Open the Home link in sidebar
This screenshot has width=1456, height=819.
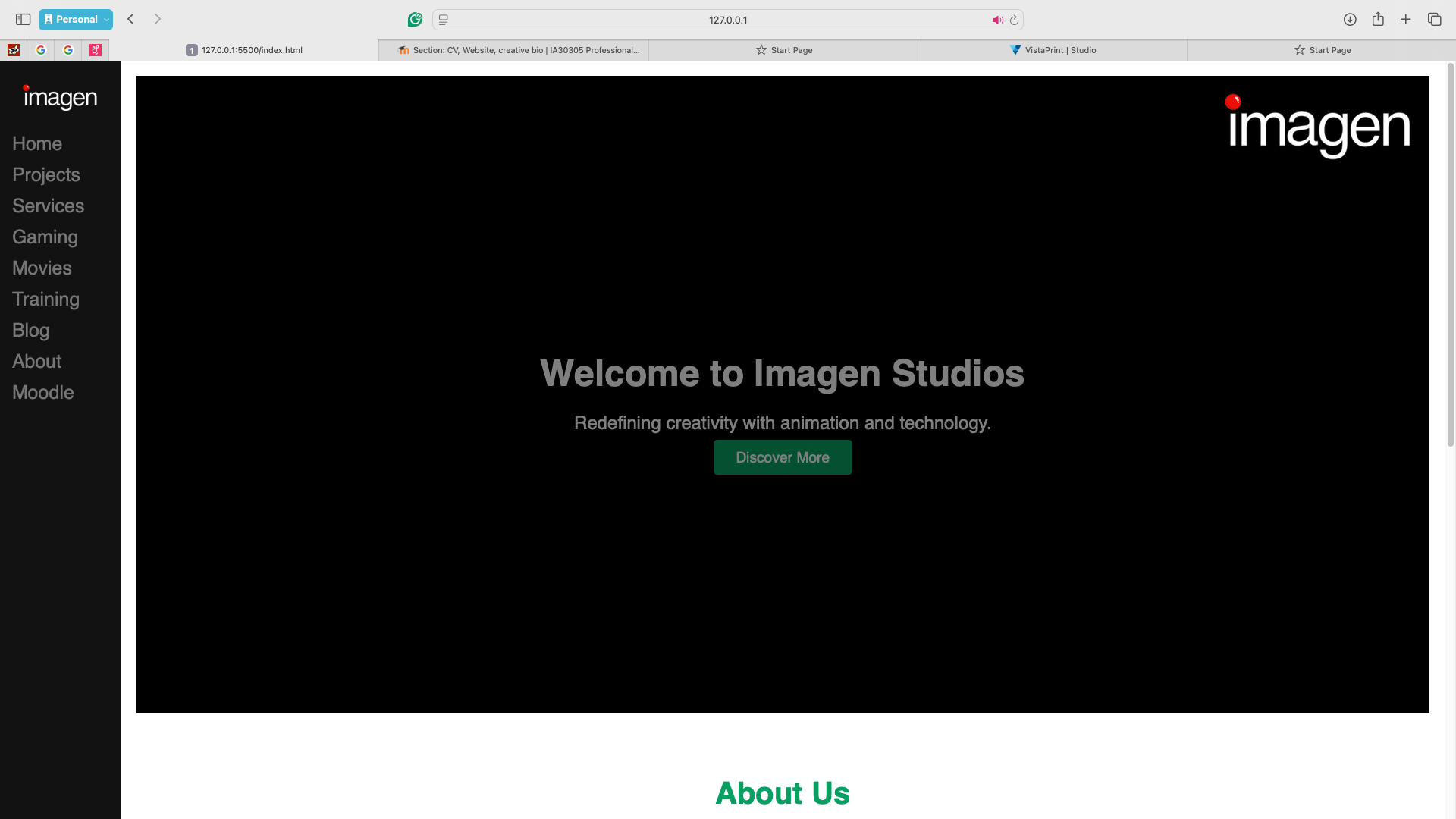(x=37, y=143)
